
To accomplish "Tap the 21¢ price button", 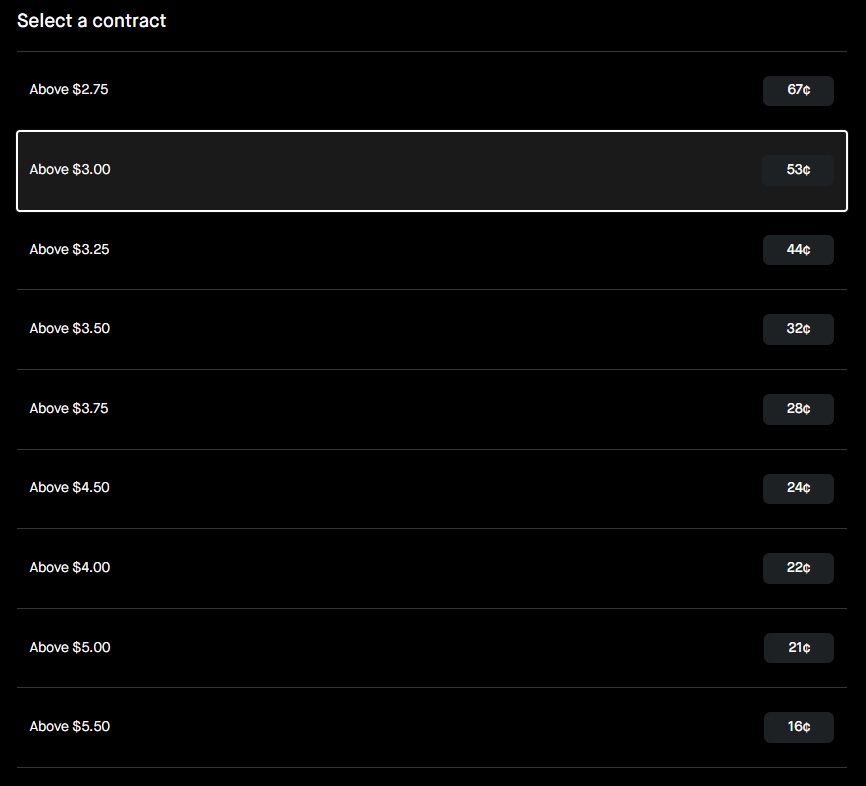I will (x=799, y=648).
